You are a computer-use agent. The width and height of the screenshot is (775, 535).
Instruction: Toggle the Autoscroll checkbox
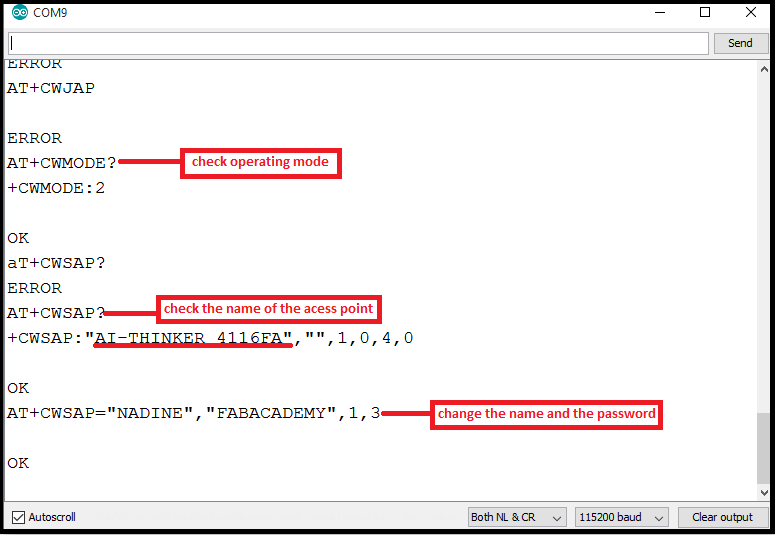(18, 517)
